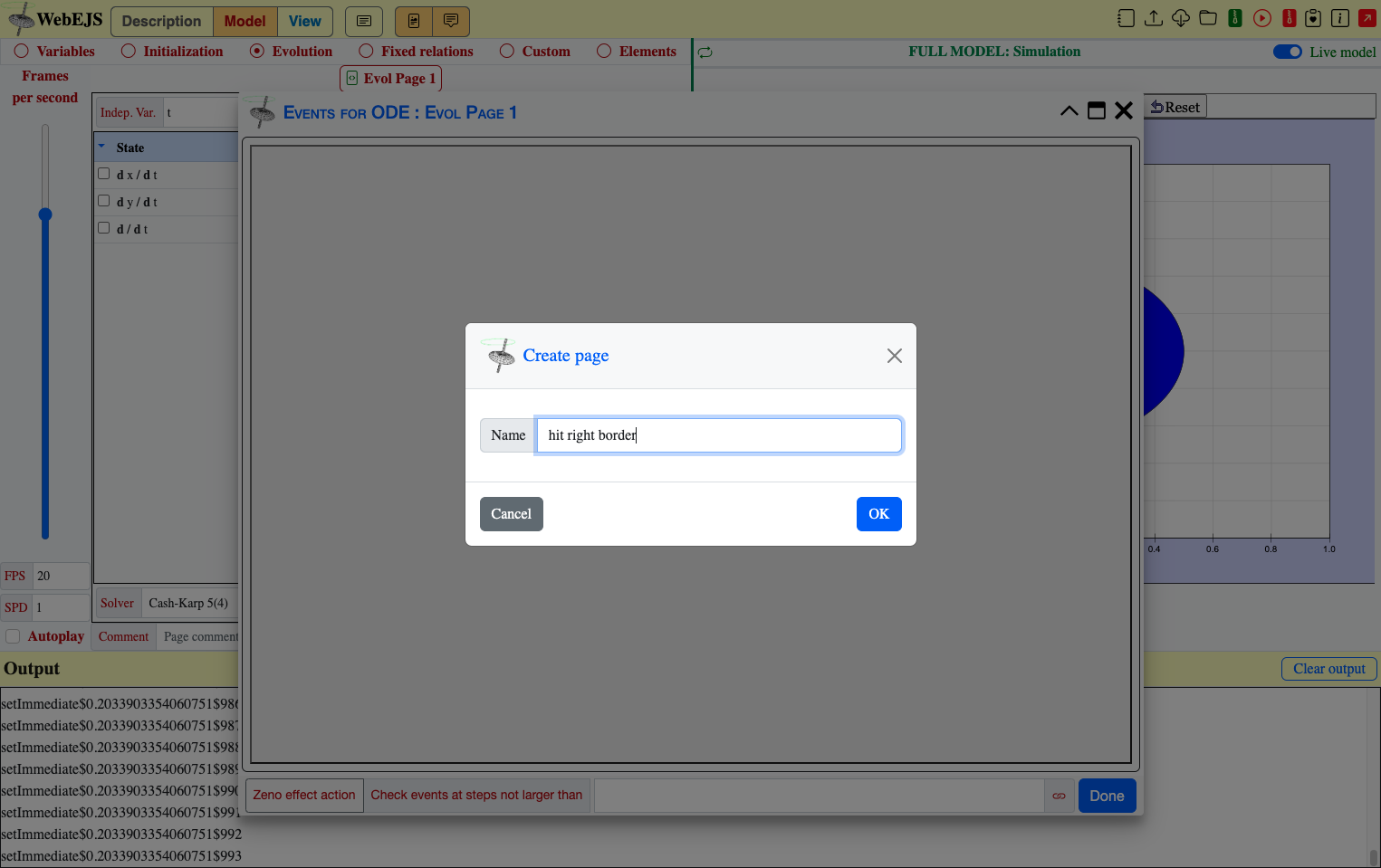Cancel the Create page dialog

coord(512,514)
